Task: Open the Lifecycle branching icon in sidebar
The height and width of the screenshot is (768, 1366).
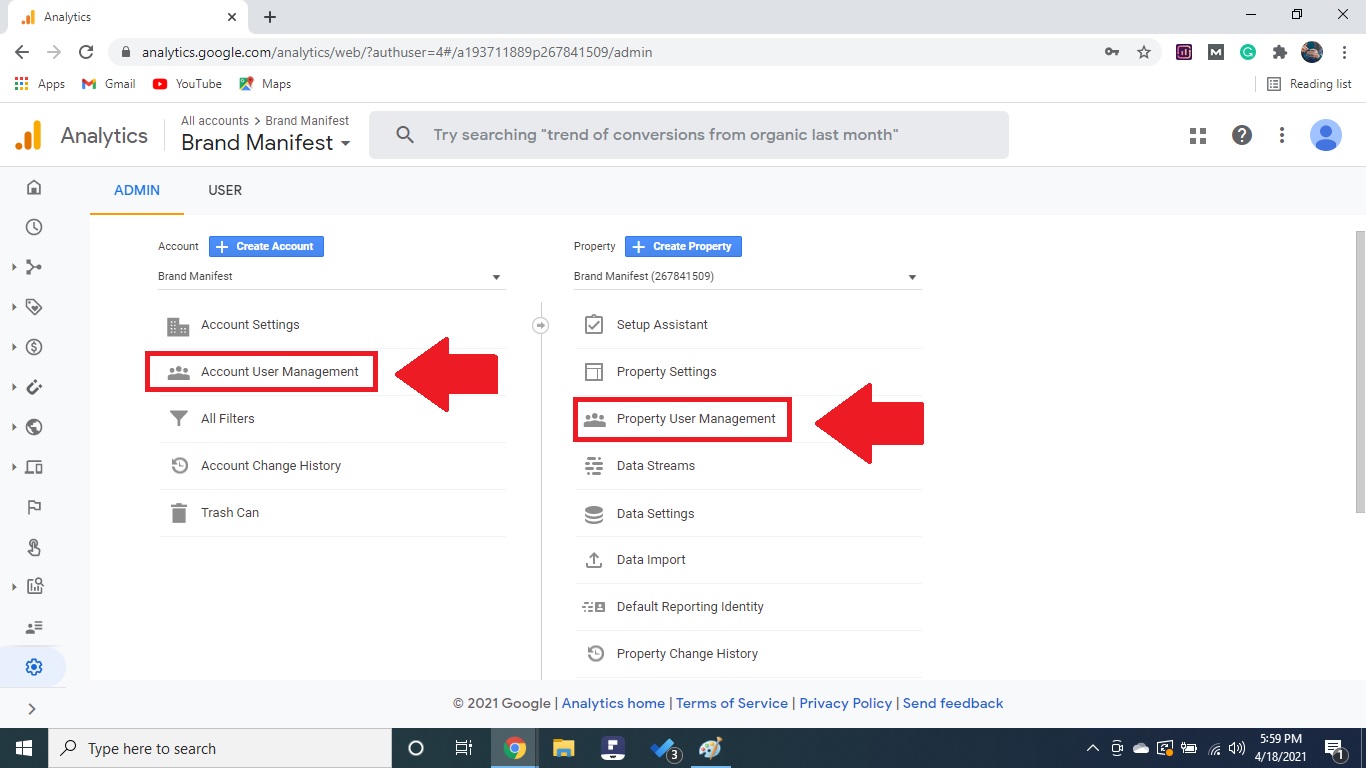Action: [34, 267]
